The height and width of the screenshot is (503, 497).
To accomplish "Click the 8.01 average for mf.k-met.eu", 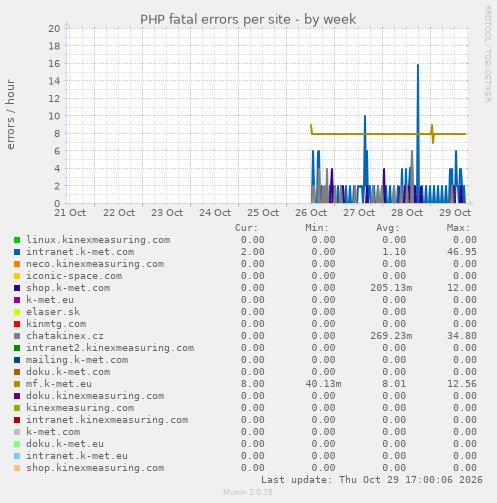I will tap(394, 384).
